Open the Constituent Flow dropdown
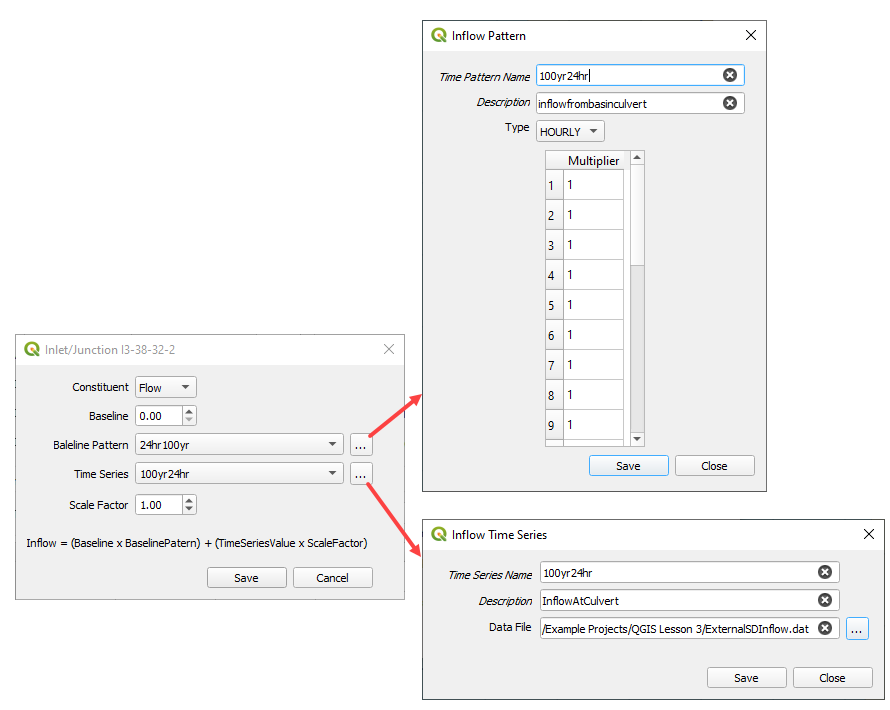 (166, 387)
